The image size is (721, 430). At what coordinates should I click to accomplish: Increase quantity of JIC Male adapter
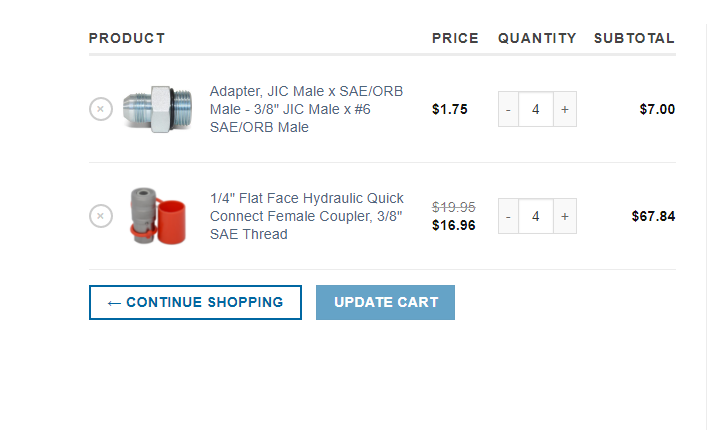pos(565,109)
